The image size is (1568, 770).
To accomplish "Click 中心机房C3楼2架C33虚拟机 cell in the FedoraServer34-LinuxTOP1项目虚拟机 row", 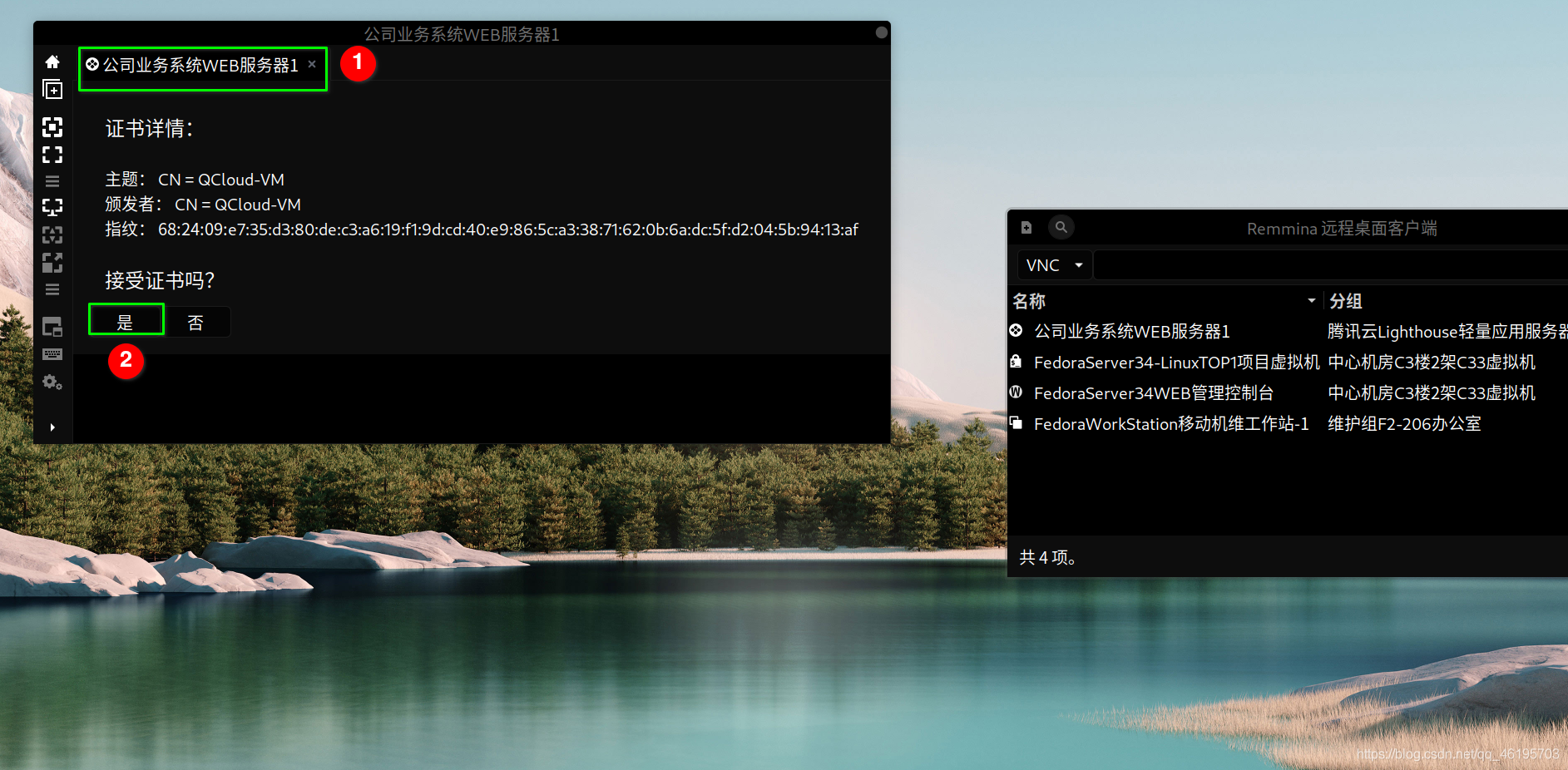I will [1432, 363].
